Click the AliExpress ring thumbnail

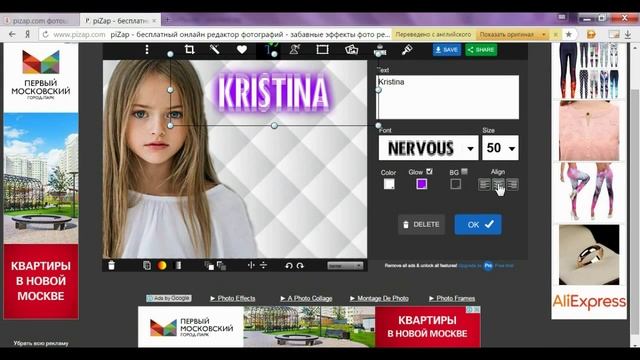point(589,255)
